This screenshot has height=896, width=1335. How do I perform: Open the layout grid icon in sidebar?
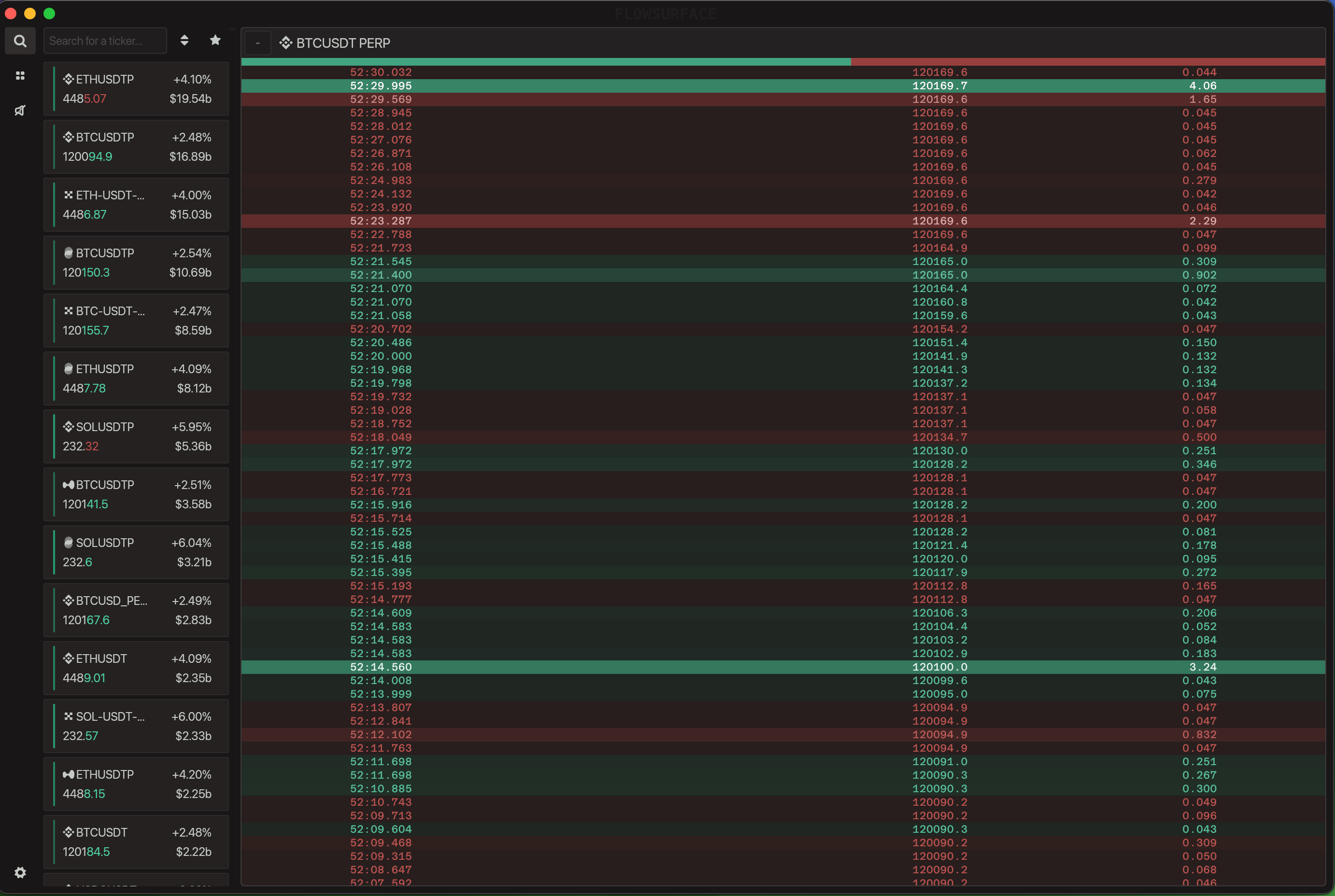click(x=20, y=75)
